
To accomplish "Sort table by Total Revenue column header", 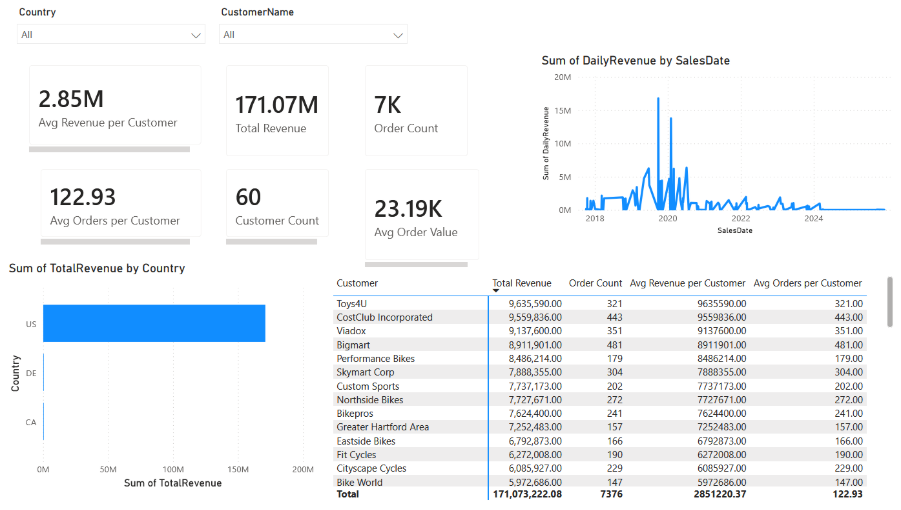I will [x=521, y=283].
